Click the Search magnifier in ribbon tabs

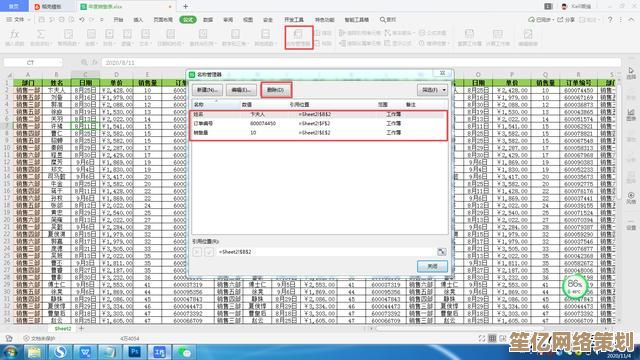pyautogui.click(x=382, y=20)
